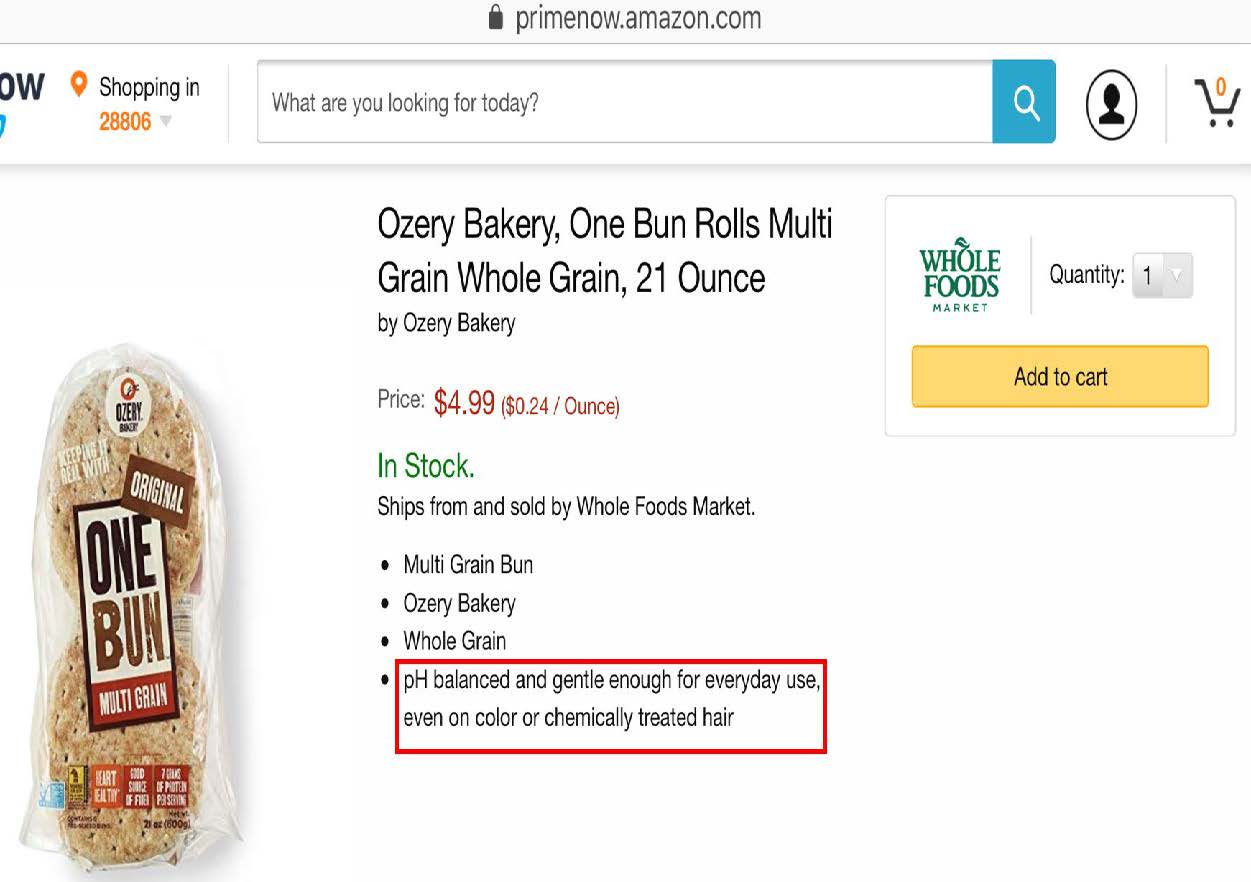
Task: Open the account profile icon
Action: pos(1111,104)
